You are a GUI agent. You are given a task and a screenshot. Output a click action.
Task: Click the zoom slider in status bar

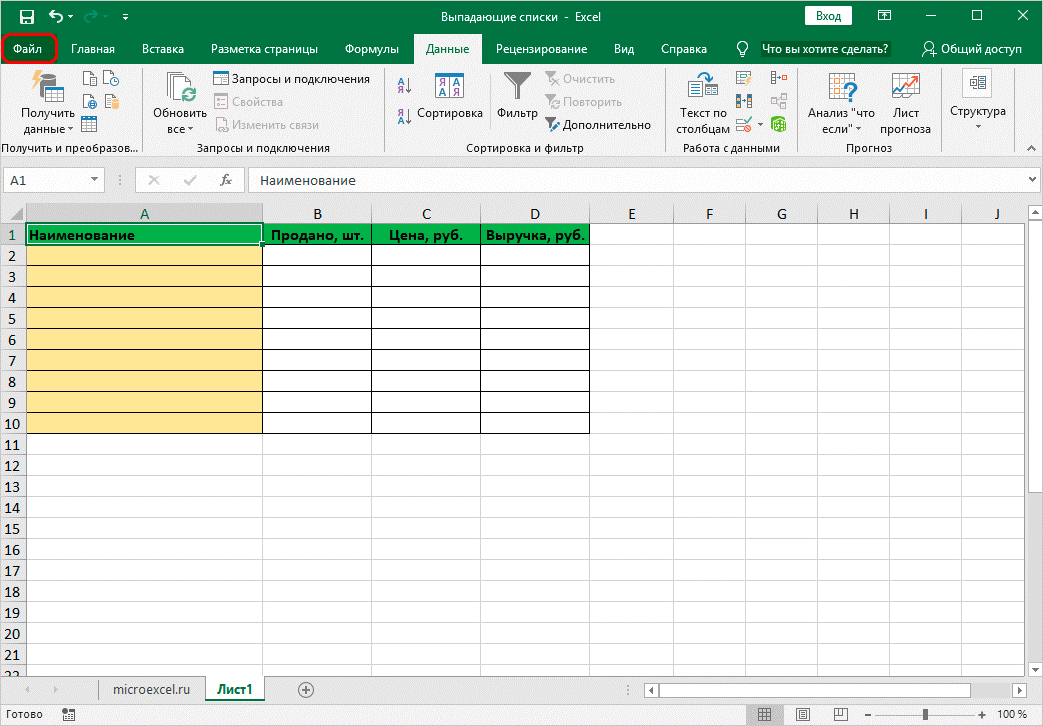(926, 714)
